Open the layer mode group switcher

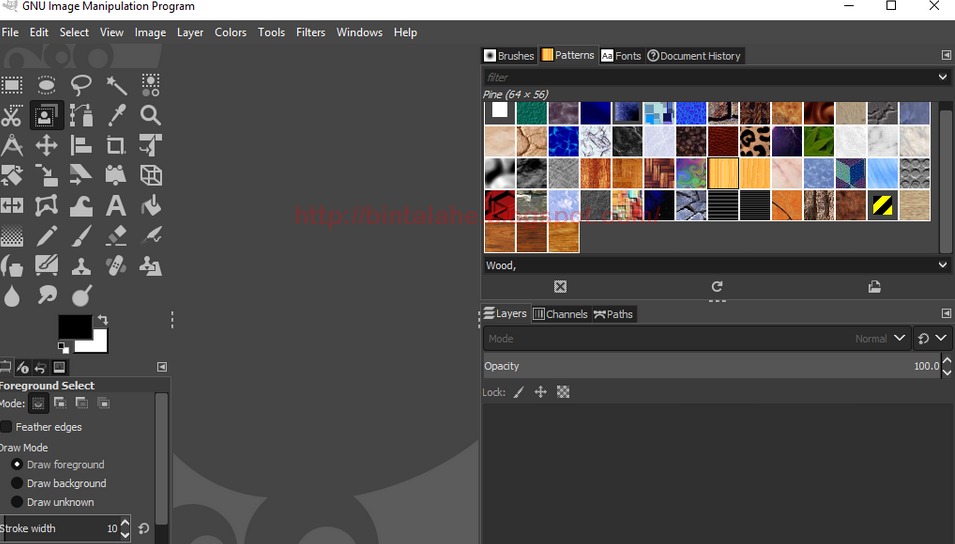(932, 338)
